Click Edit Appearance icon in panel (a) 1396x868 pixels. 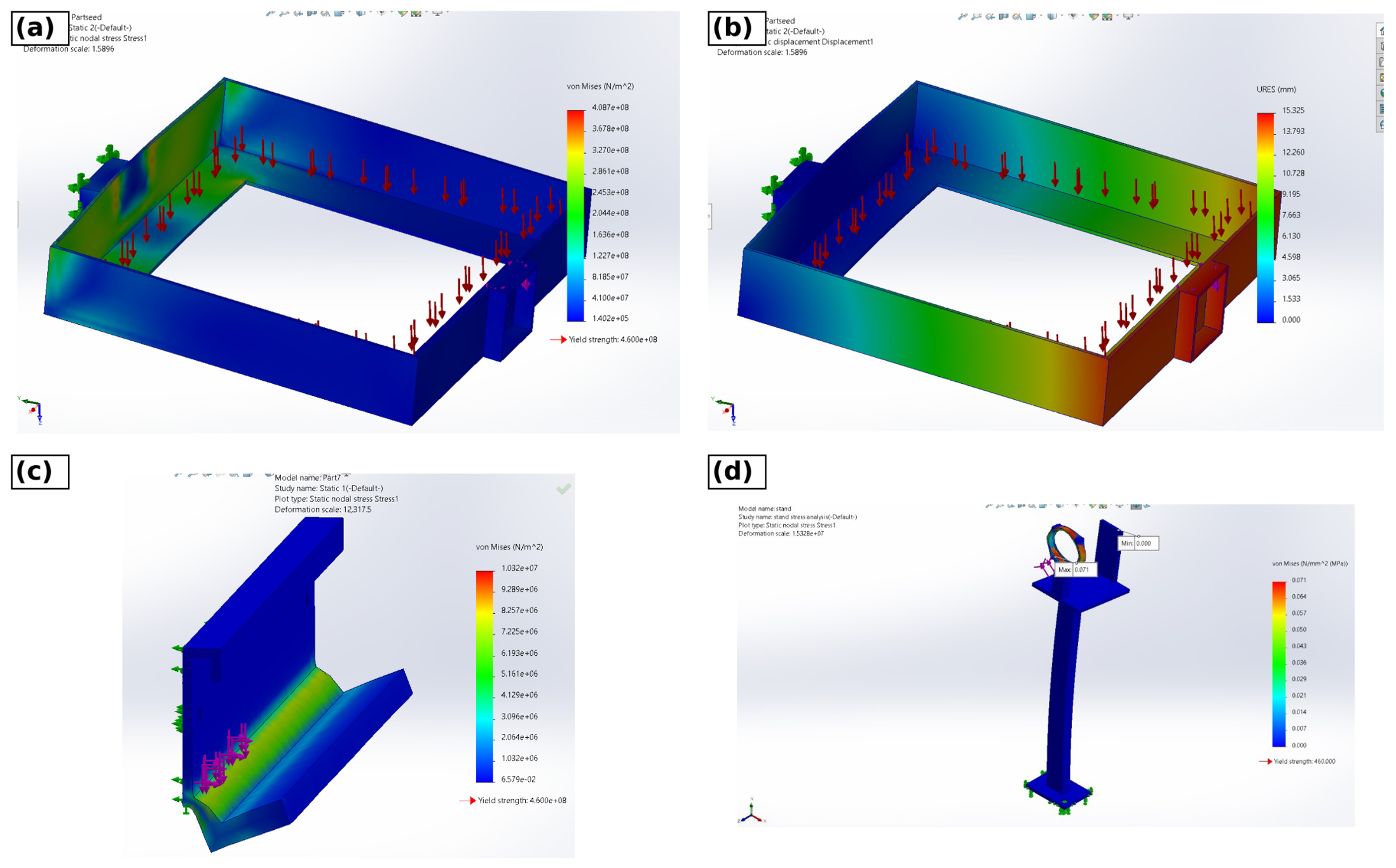coord(403,13)
